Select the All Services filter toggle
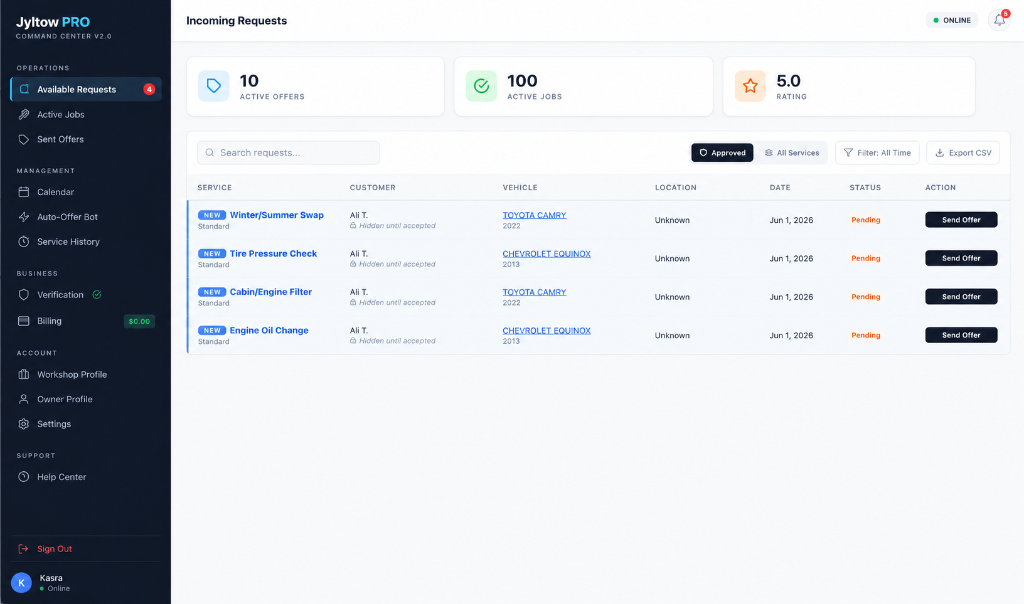Screen dimensions: 1024x604 792,153
